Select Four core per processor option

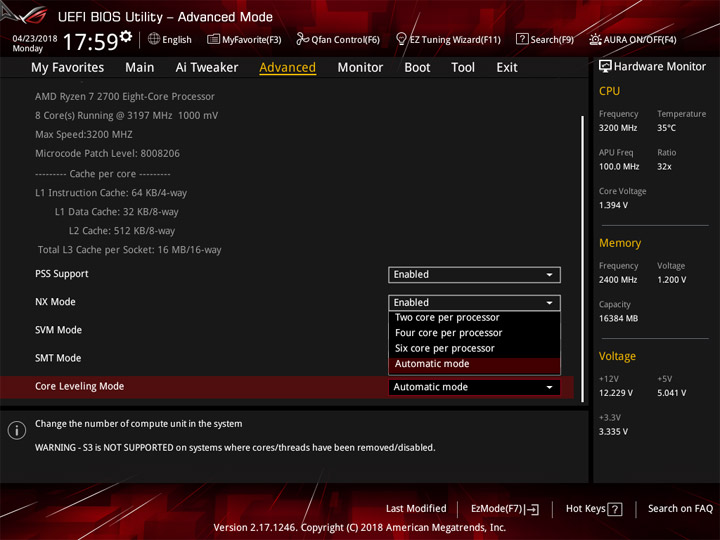click(474, 333)
